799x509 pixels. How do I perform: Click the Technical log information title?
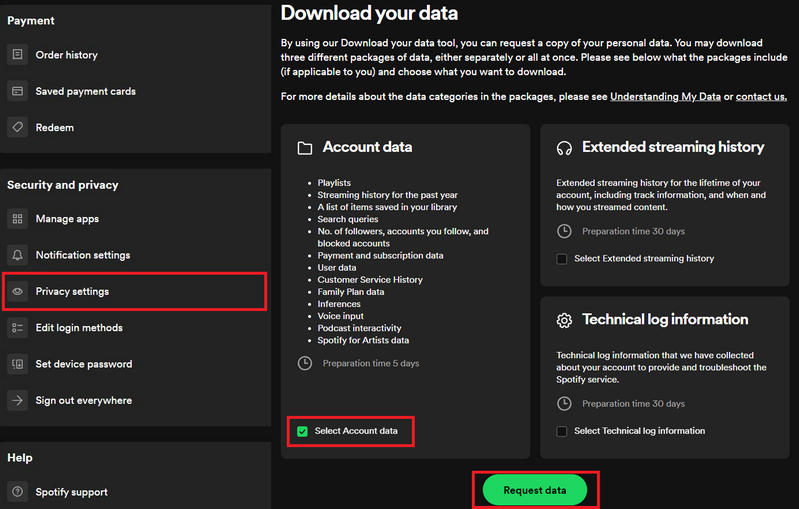(x=665, y=319)
